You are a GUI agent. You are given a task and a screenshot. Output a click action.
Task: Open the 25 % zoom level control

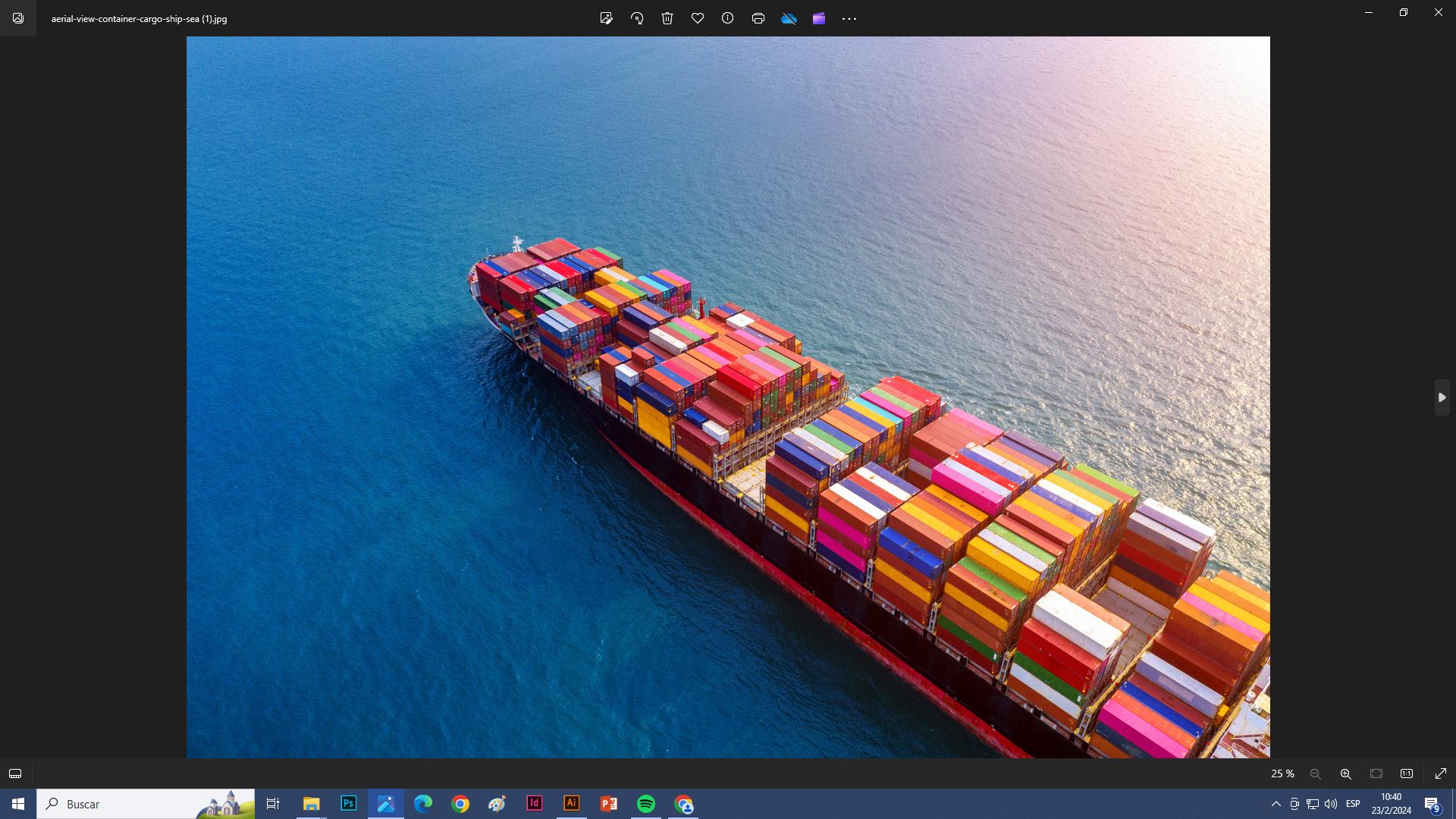click(x=1282, y=773)
